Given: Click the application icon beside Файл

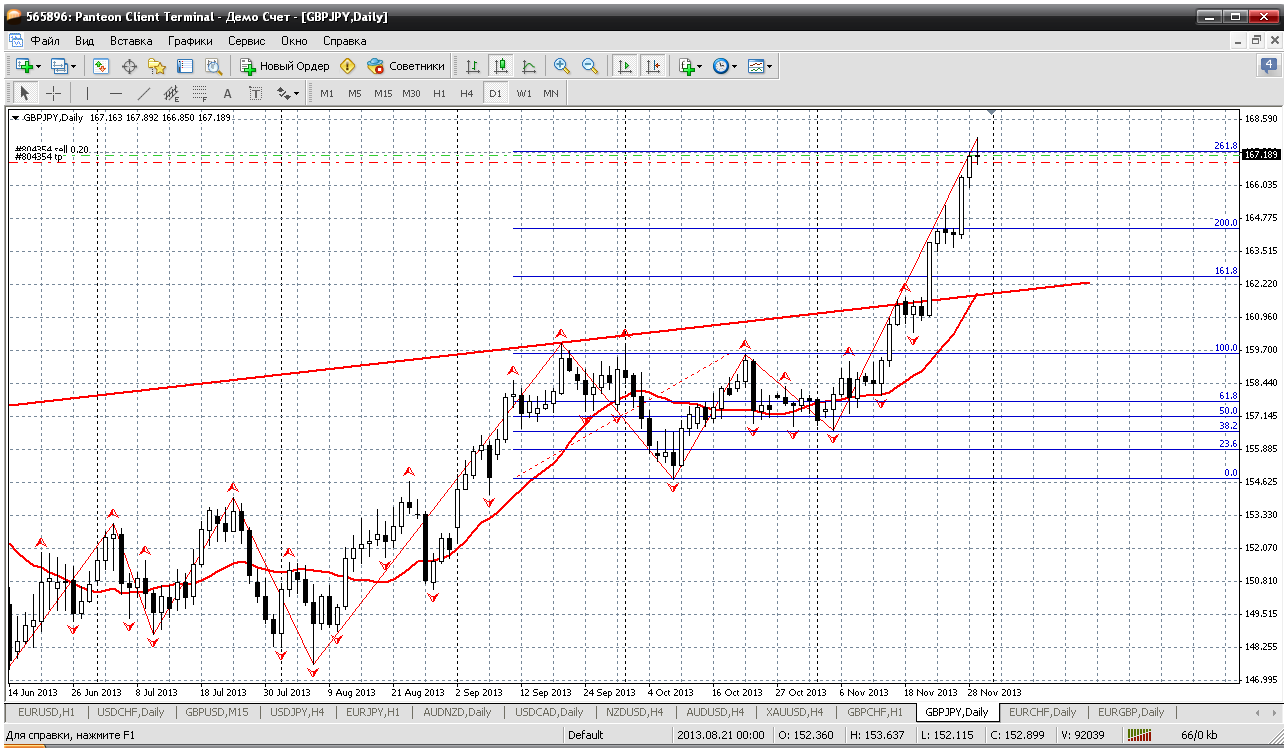Looking at the screenshot, I should (15, 41).
